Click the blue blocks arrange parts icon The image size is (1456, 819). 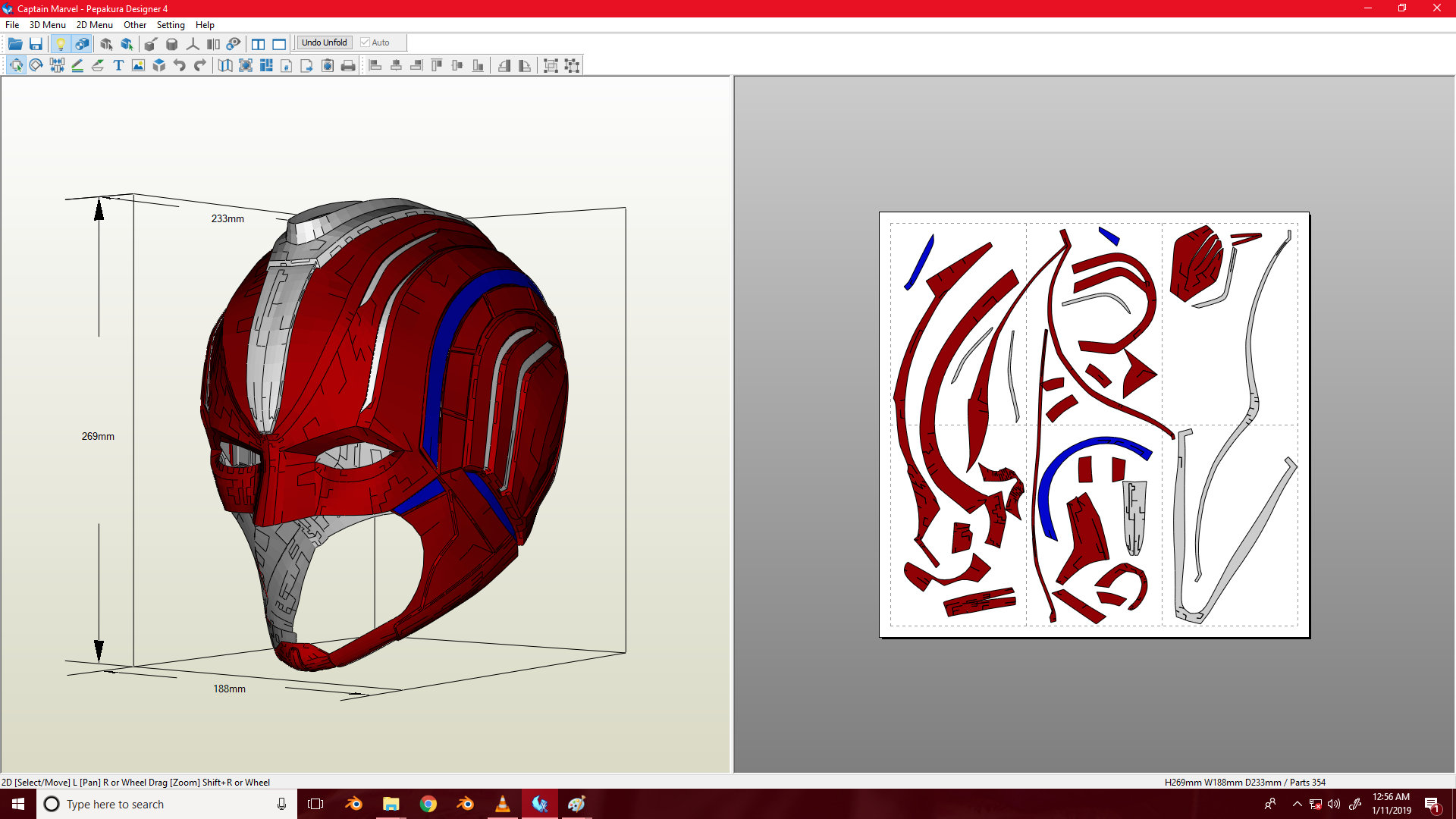[266, 65]
